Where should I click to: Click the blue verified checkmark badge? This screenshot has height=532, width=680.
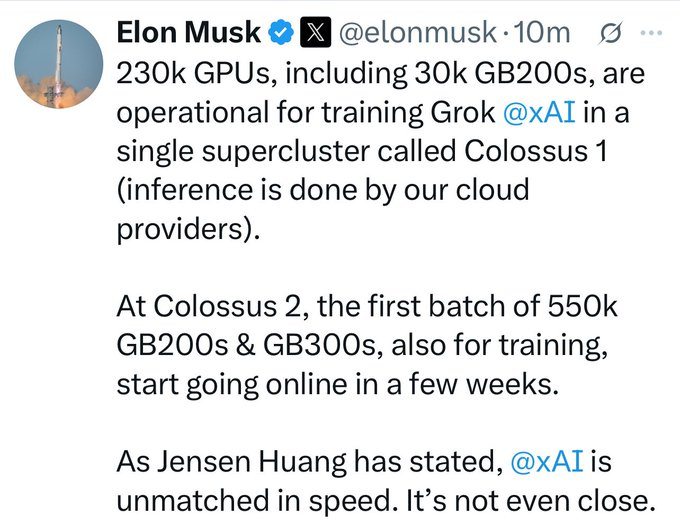(281, 33)
